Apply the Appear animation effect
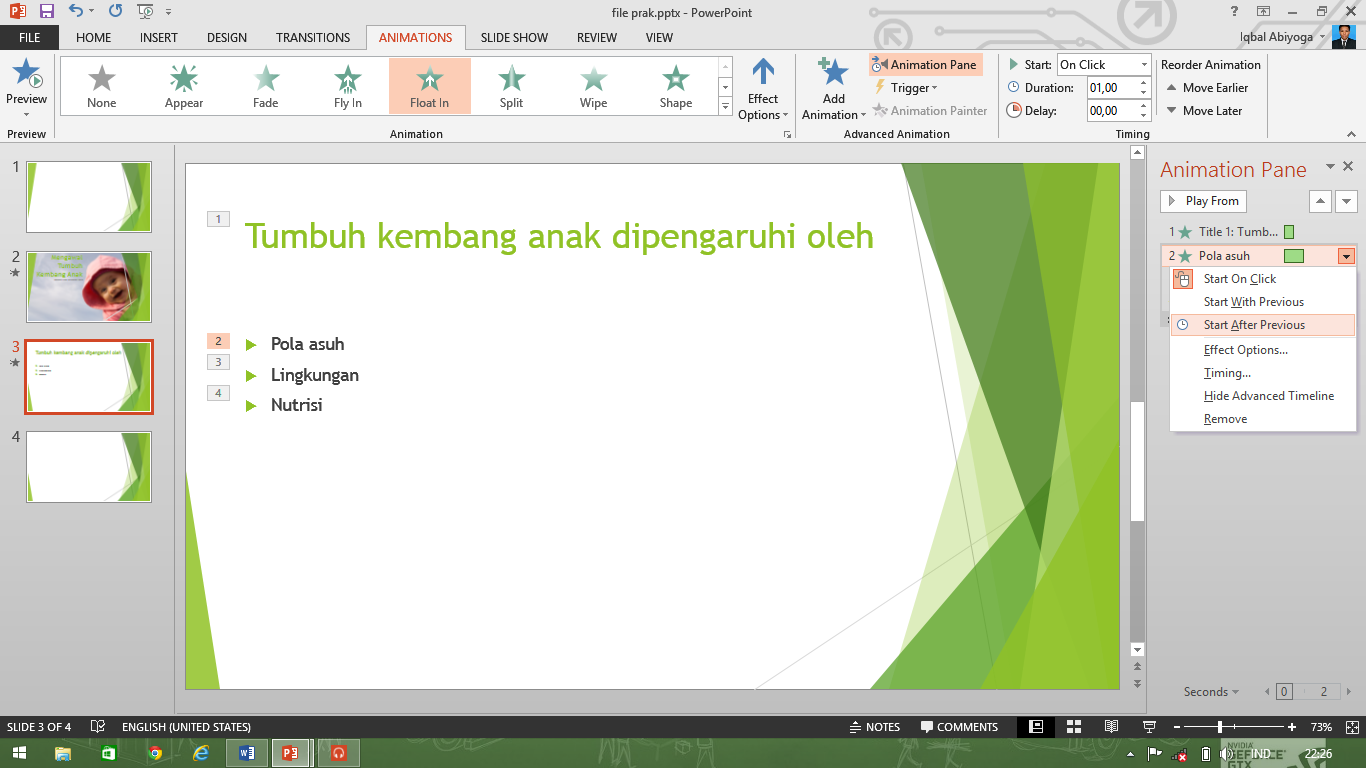Image resolution: width=1366 pixels, height=768 pixels. coord(184,86)
